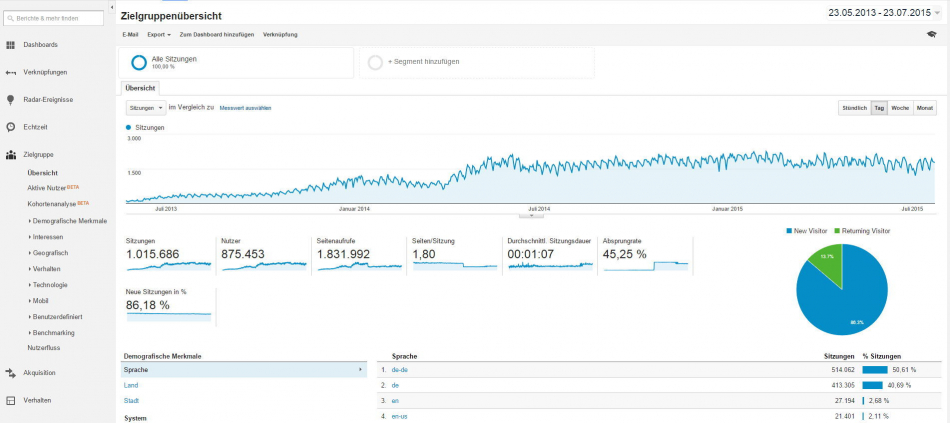The image size is (950, 423).
Task: Click the Dashboards grid icon in sidebar
Action: pos(11,45)
